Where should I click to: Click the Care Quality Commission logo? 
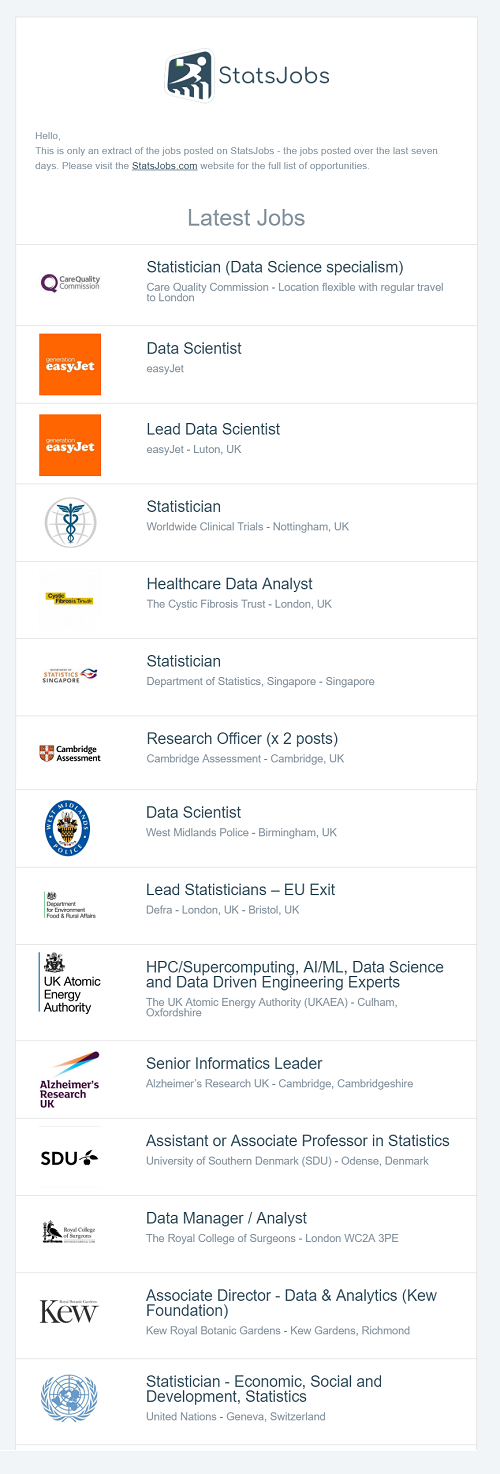pos(70,283)
